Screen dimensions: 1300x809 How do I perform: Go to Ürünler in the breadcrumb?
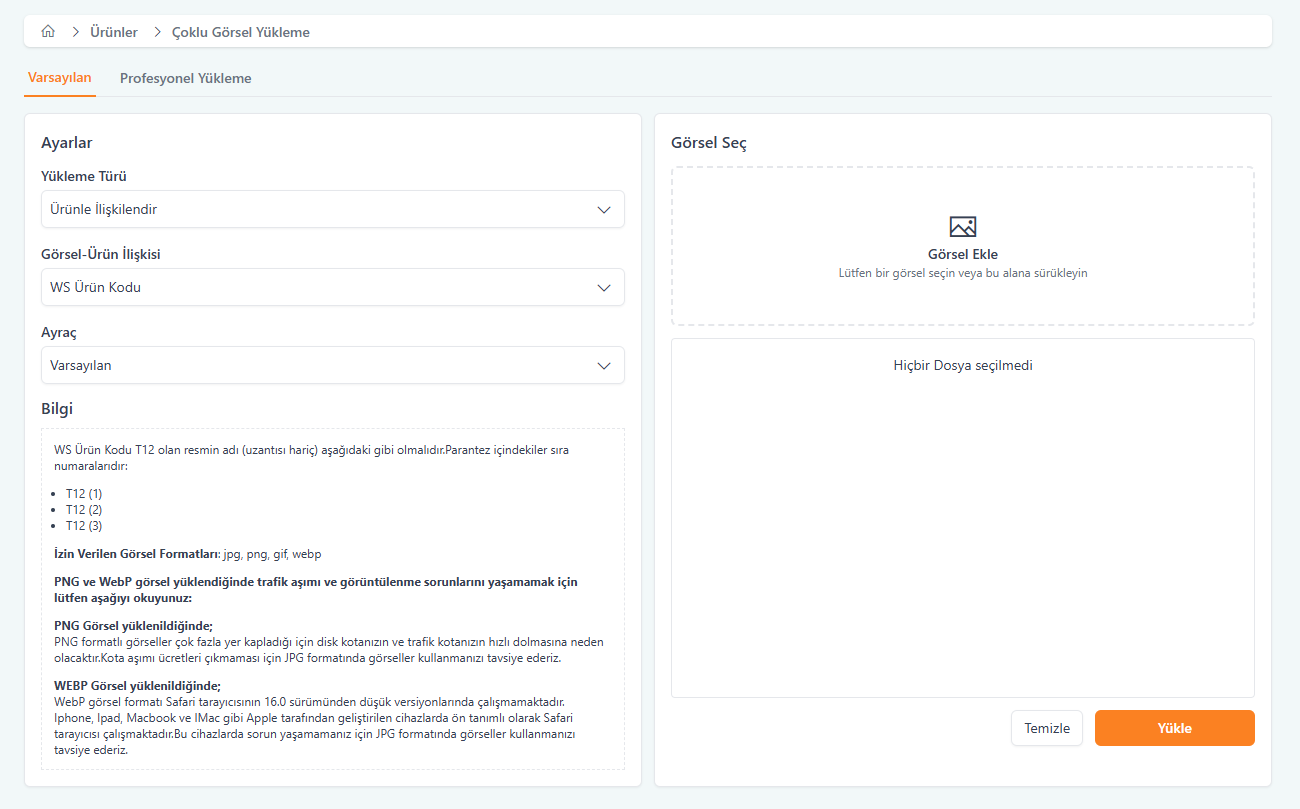pos(114,32)
